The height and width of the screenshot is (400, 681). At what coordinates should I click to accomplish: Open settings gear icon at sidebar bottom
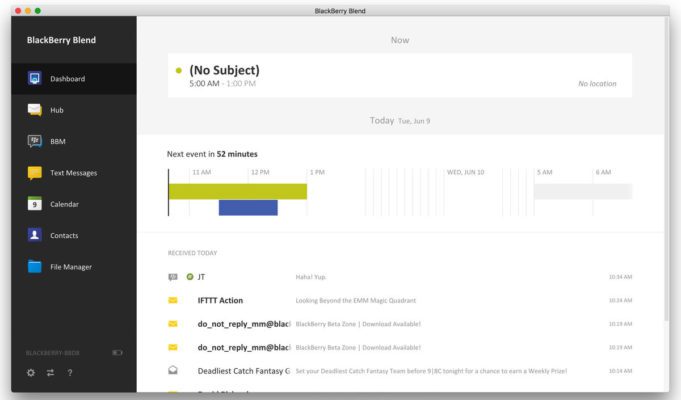click(x=31, y=373)
